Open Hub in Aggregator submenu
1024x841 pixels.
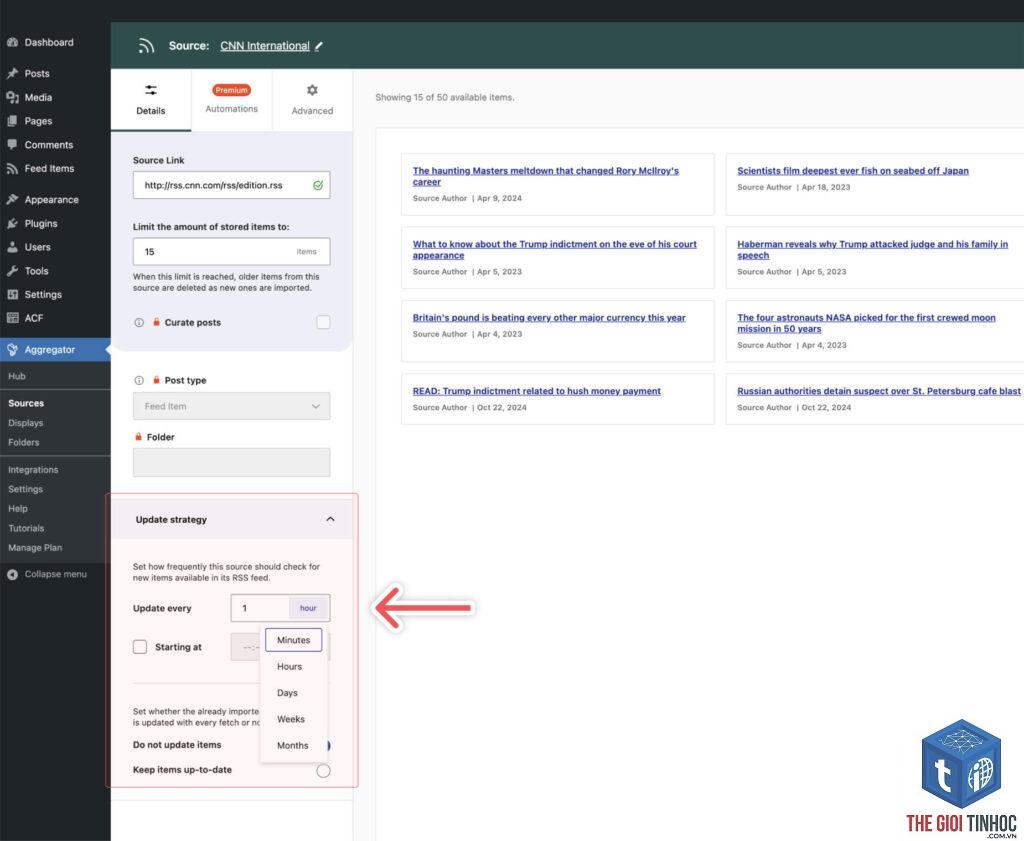pyautogui.click(x=17, y=376)
